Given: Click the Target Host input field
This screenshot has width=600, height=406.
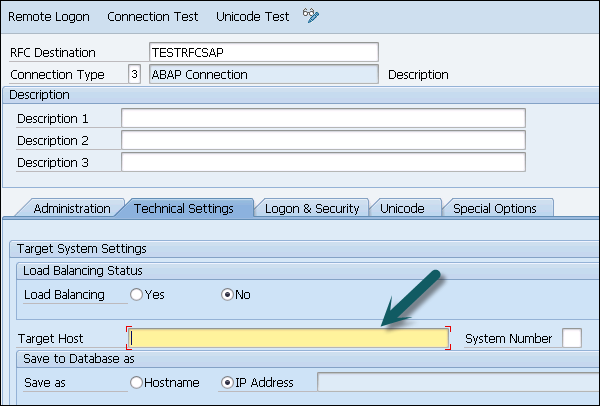Looking at the screenshot, I should pyautogui.click(x=288, y=339).
